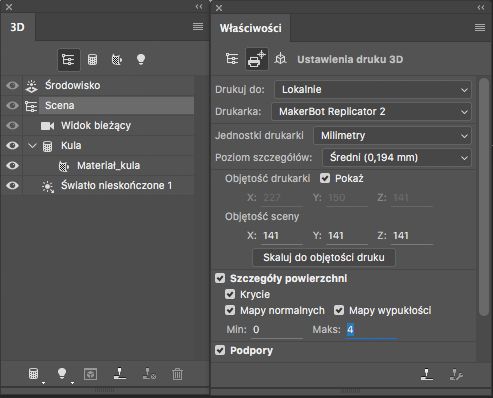Click the Właściwości panel vertical scrollbar
Image resolution: width=493 pixels, height=398 pixels.
(x=484, y=197)
